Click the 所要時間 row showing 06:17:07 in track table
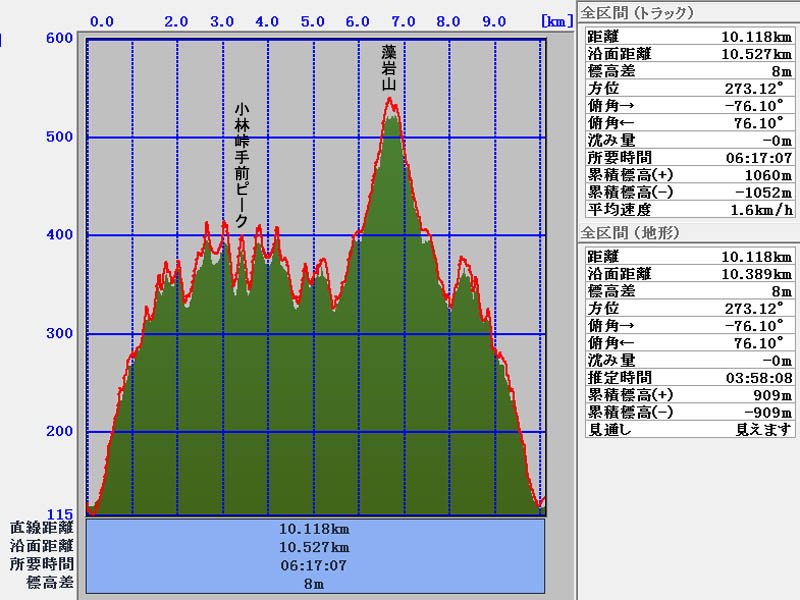The image size is (800, 600). [688, 157]
